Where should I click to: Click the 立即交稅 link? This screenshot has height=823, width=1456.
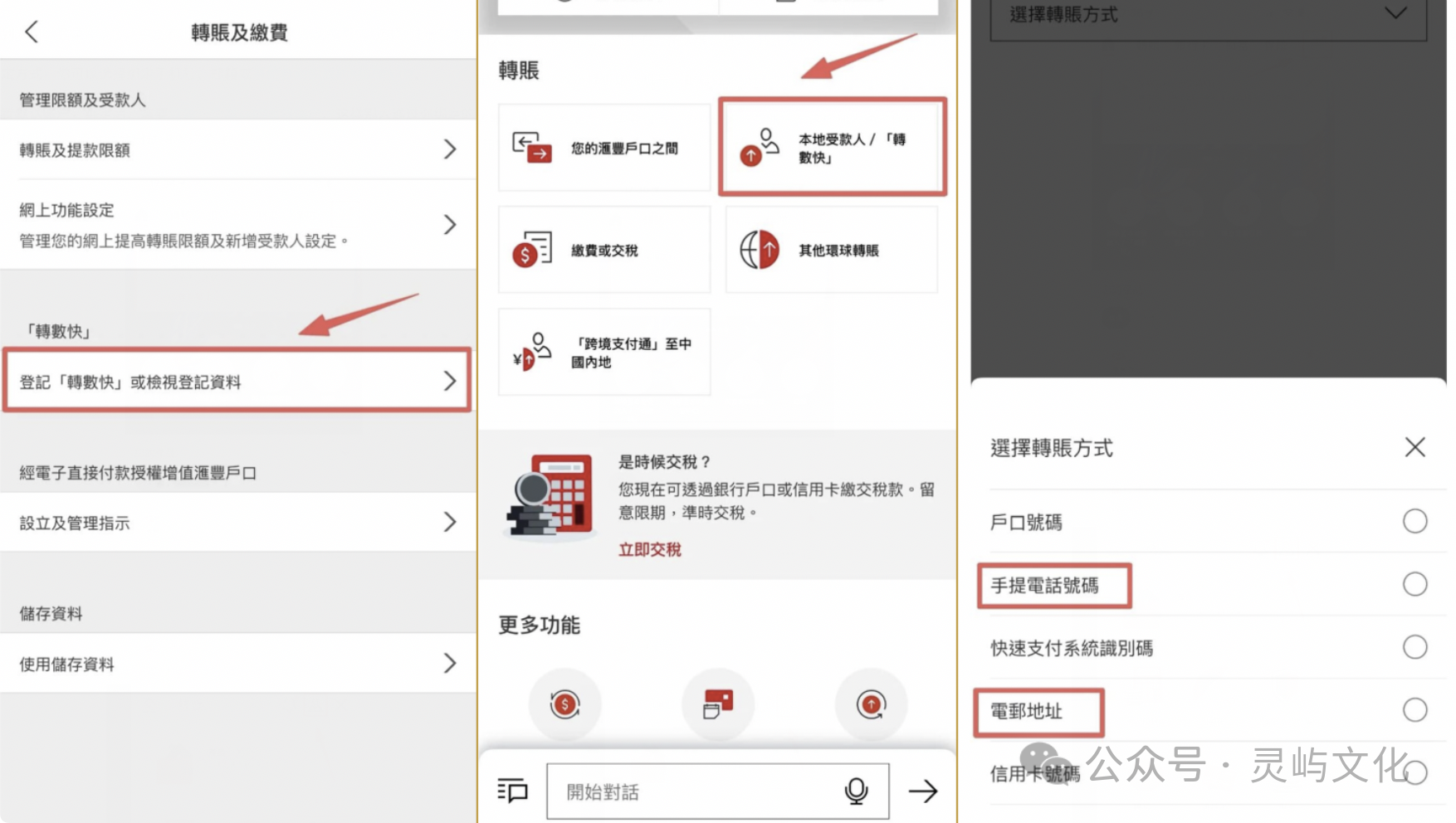tap(649, 549)
